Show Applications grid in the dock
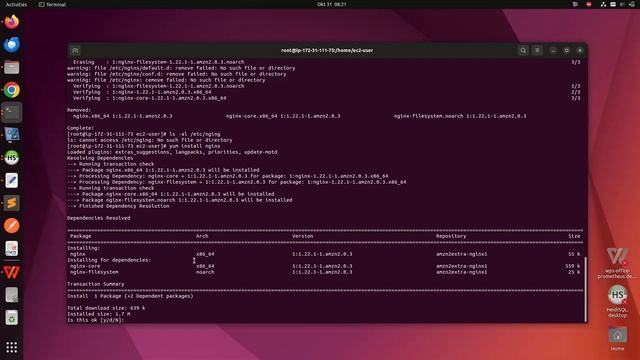640x360 pixels. click(11, 347)
